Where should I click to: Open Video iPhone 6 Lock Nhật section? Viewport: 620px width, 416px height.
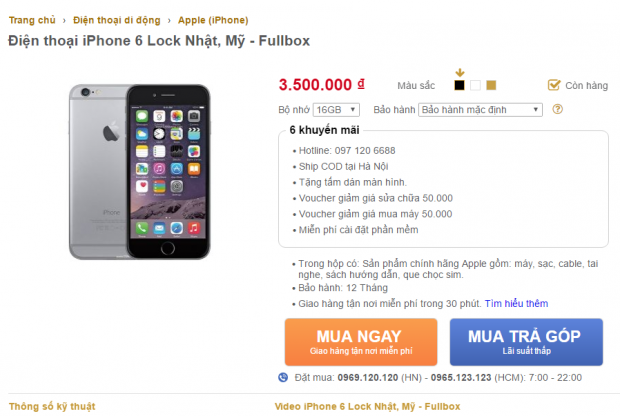[x=367, y=407]
